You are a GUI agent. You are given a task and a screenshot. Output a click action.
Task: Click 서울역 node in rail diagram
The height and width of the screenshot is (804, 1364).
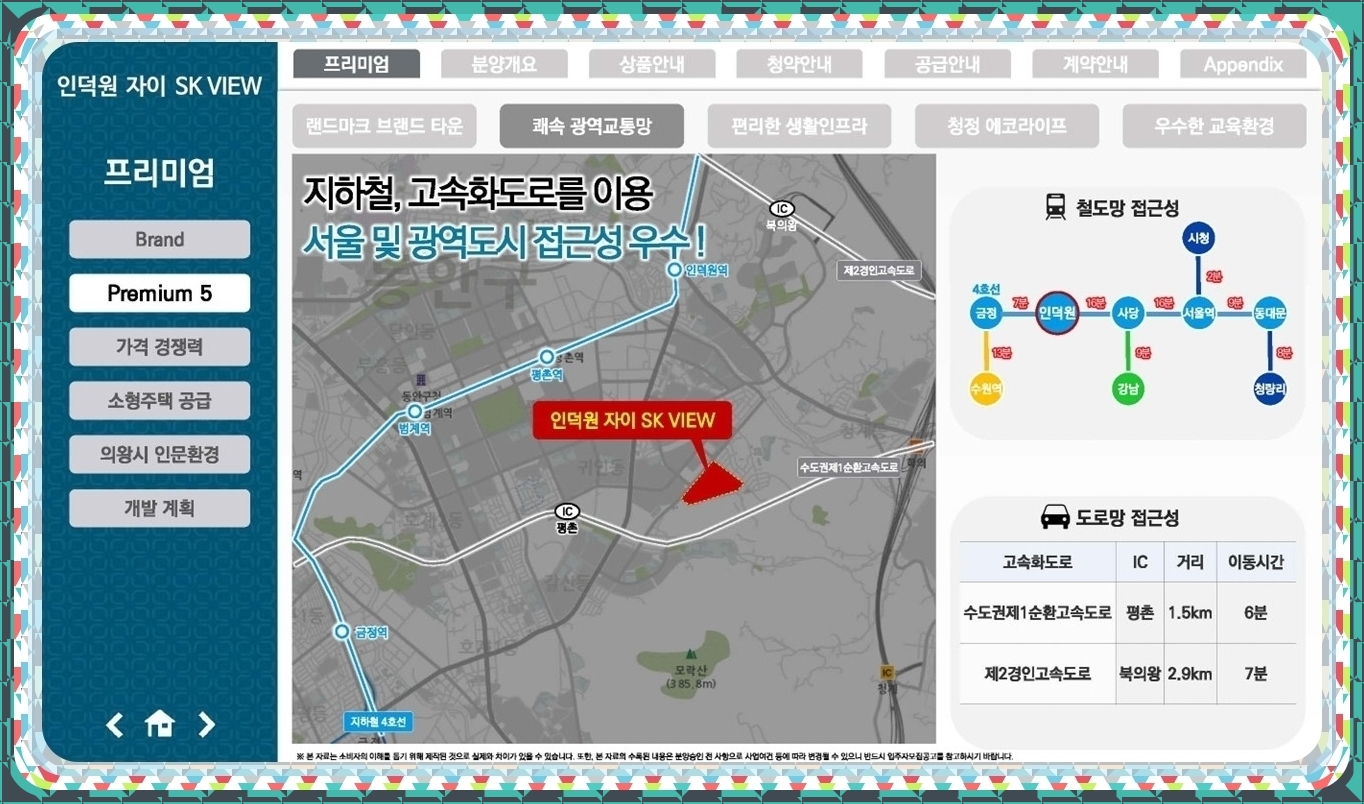point(1198,313)
